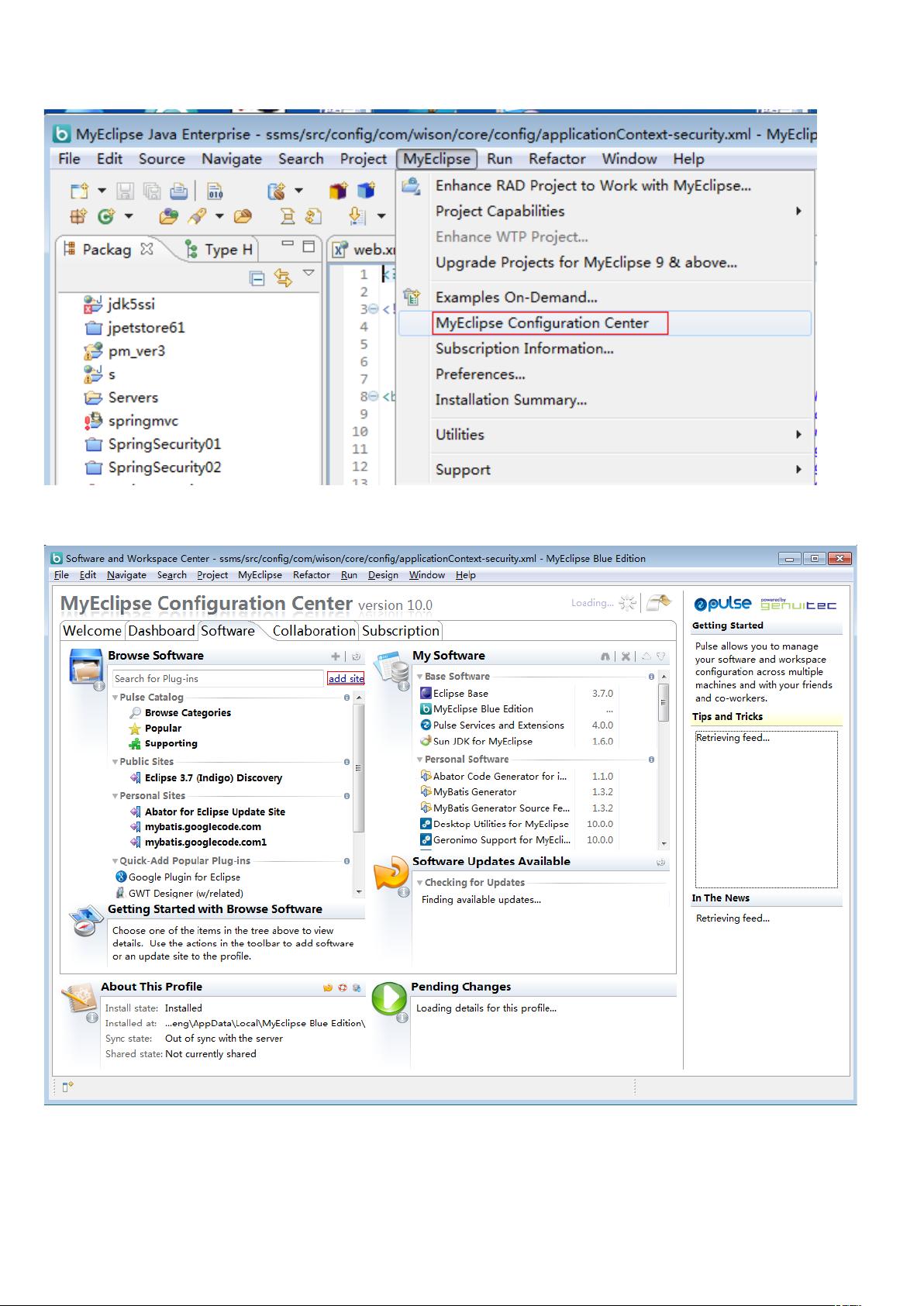Switch to the Dashboard tab
Image resolution: width=924 pixels, height=1306 pixels.
tap(161, 631)
